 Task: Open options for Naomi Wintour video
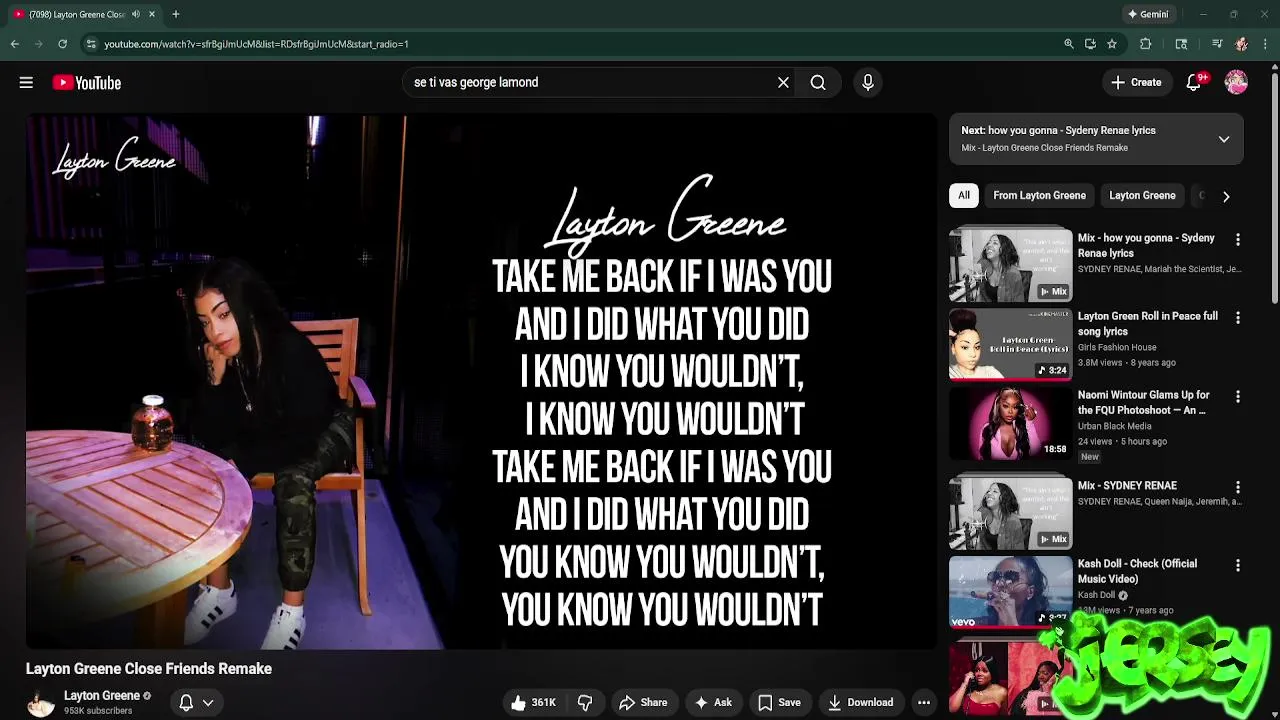click(1238, 397)
